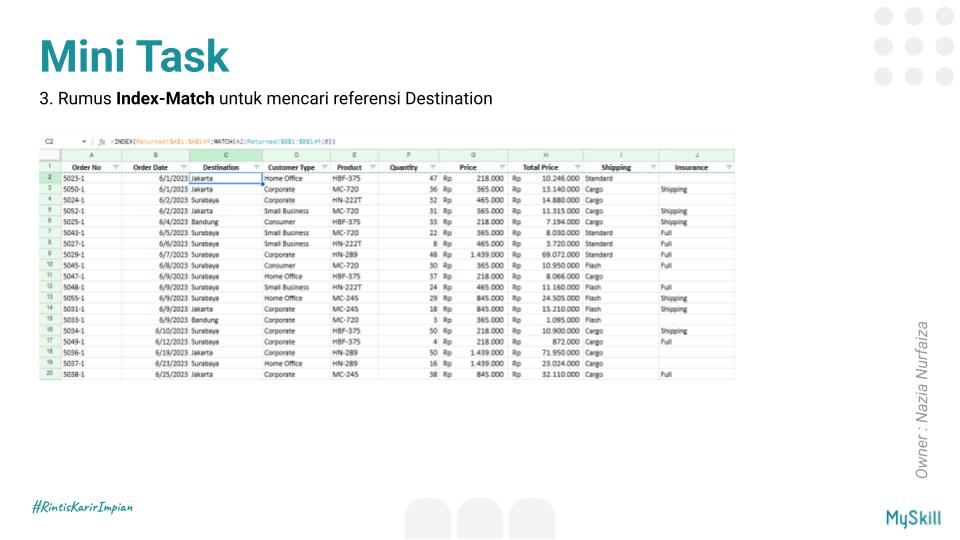This screenshot has height=540, width=960.
Task: Open the Product column filter dropdown
Action: (372, 167)
